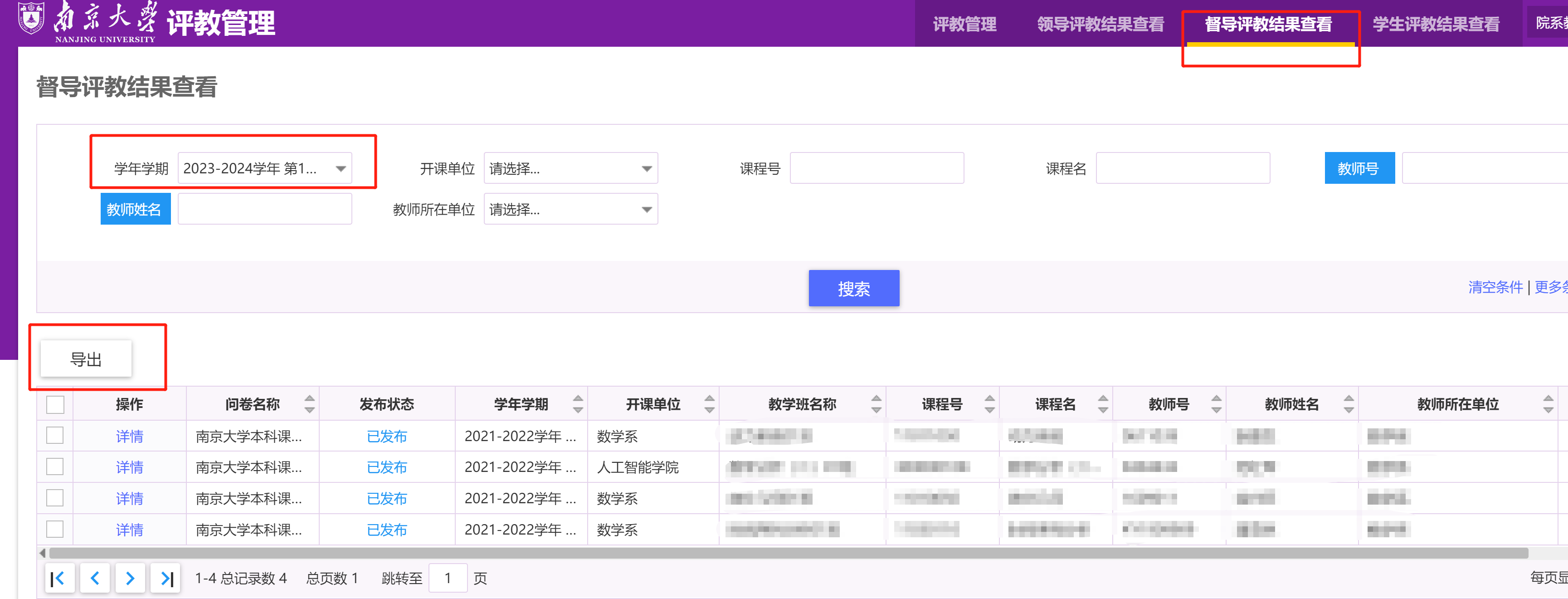The width and height of the screenshot is (1568, 599).
Task: Click the horizontal table scrollbar
Action: point(788,553)
